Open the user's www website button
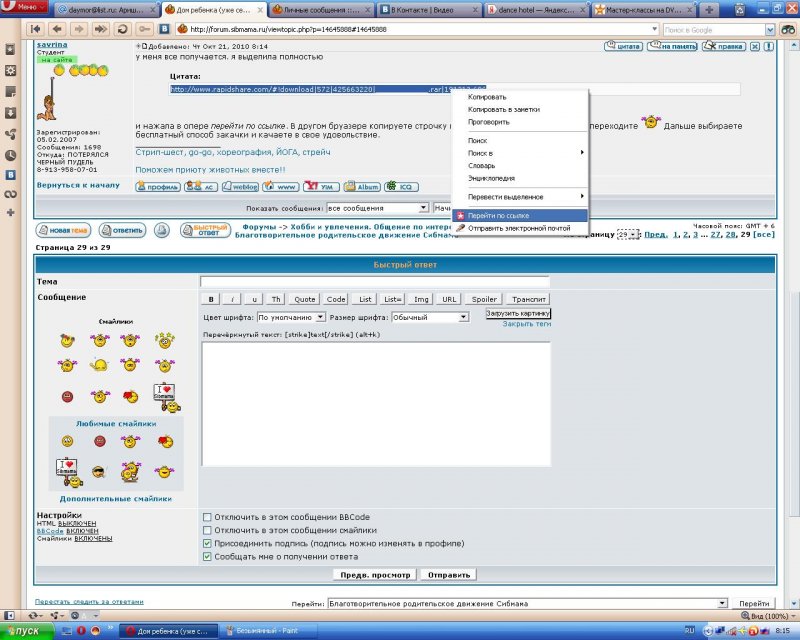This screenshot has height=640, width=800. coord(281,187)
